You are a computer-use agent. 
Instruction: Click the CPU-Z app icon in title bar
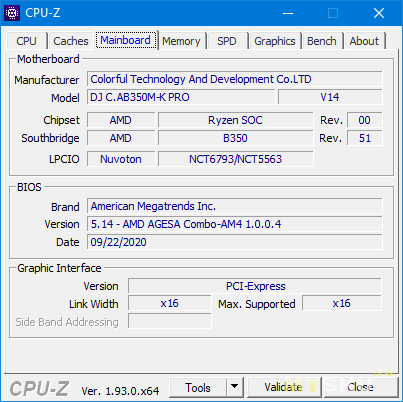(12, 13)
